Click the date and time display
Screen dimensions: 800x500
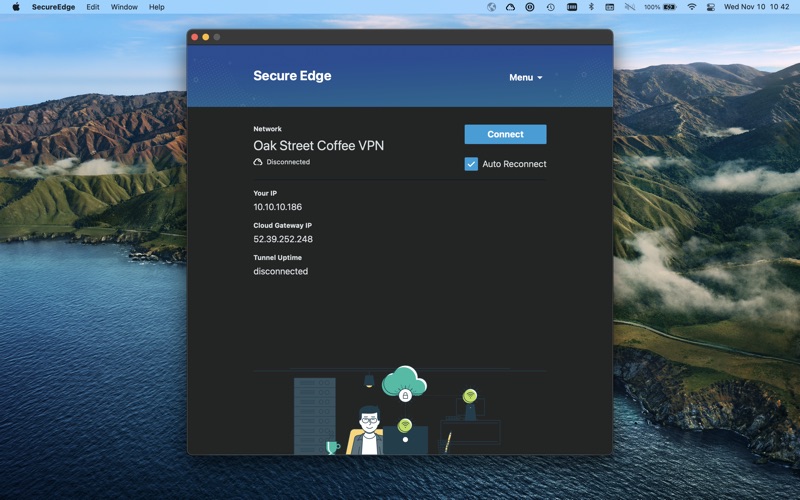click(x=757, y=7)
